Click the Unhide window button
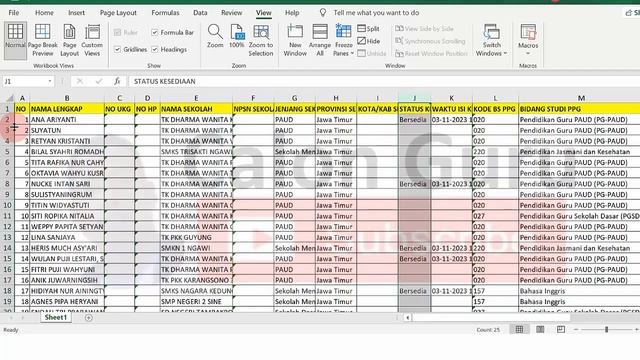Viewport: 640px width, 360px height. click(371, 53)
